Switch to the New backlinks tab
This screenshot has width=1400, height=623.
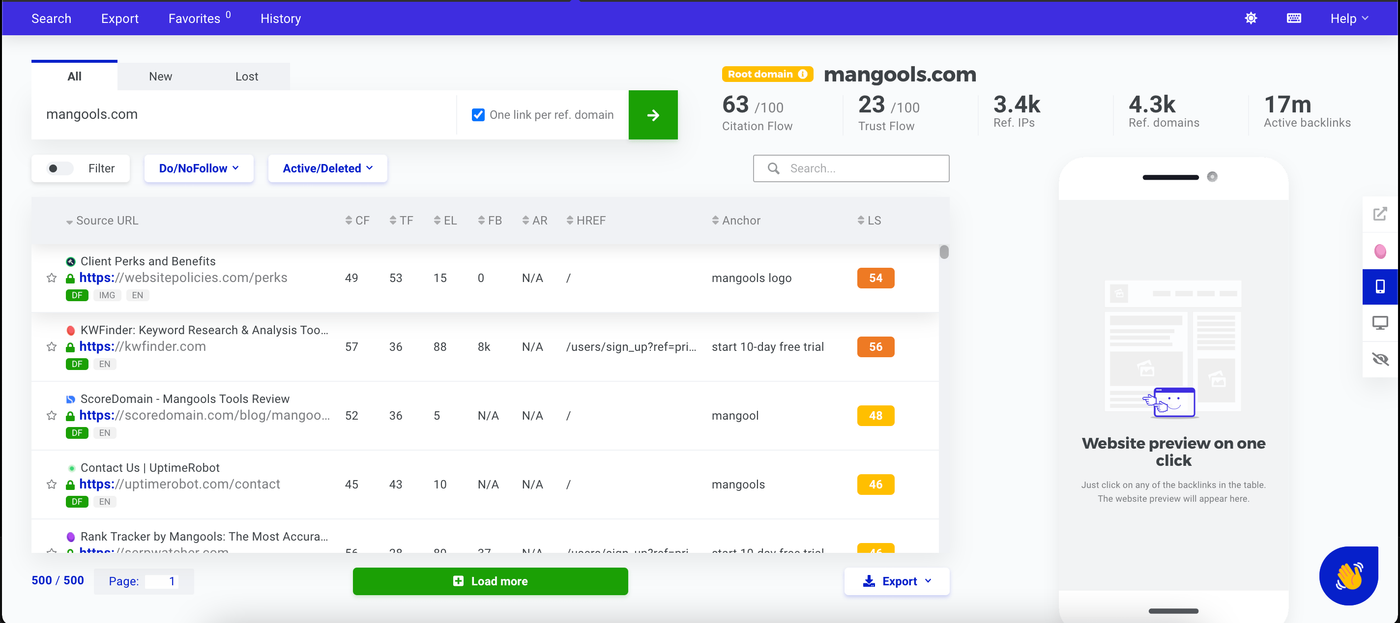[x=160, y=76]
